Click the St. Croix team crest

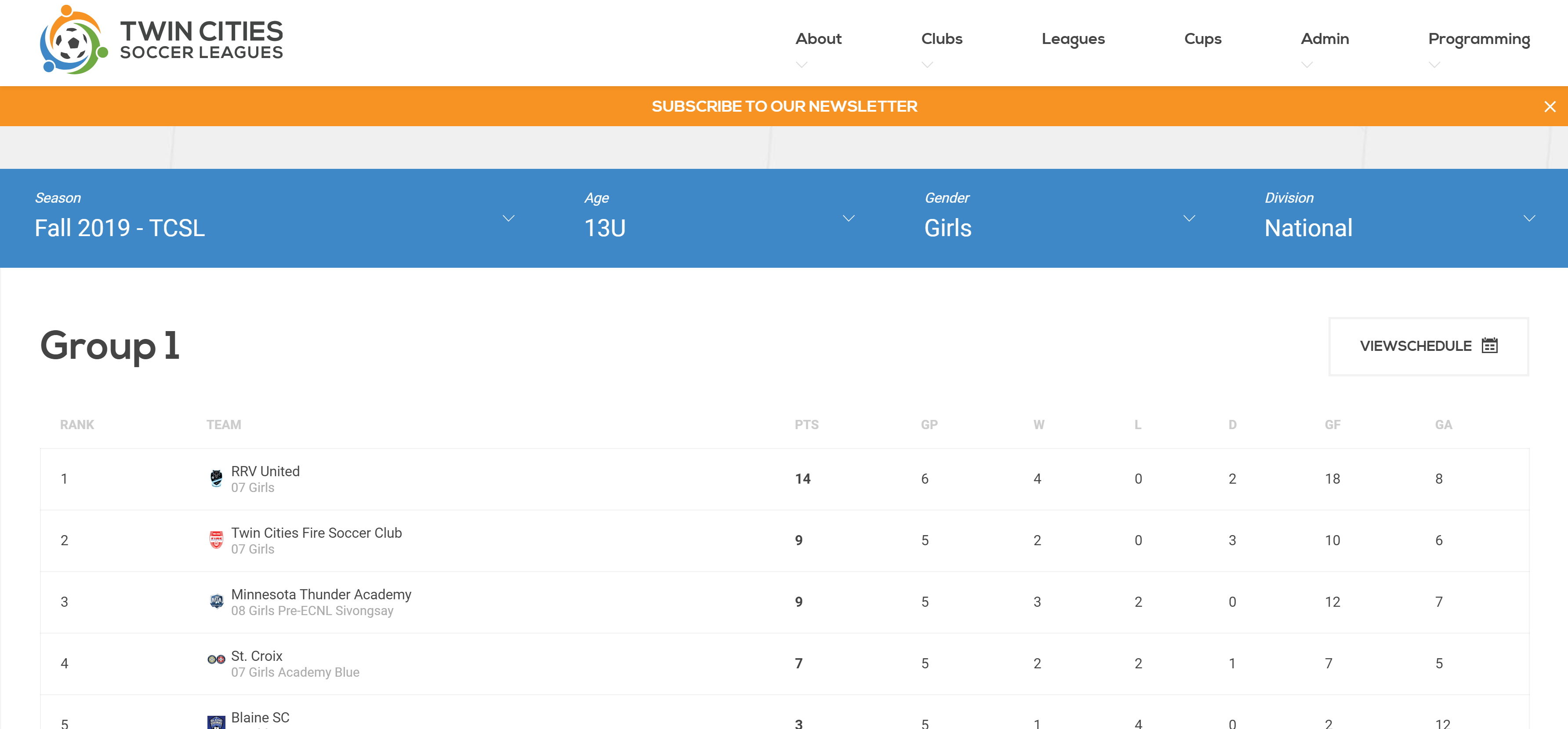pyautogui.click(x=216, y=660)
